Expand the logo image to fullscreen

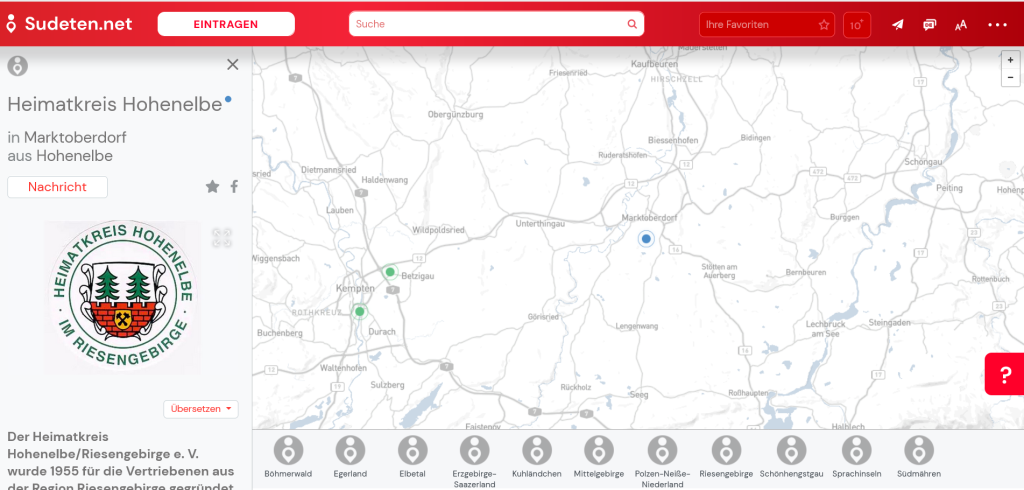point(222,238)
